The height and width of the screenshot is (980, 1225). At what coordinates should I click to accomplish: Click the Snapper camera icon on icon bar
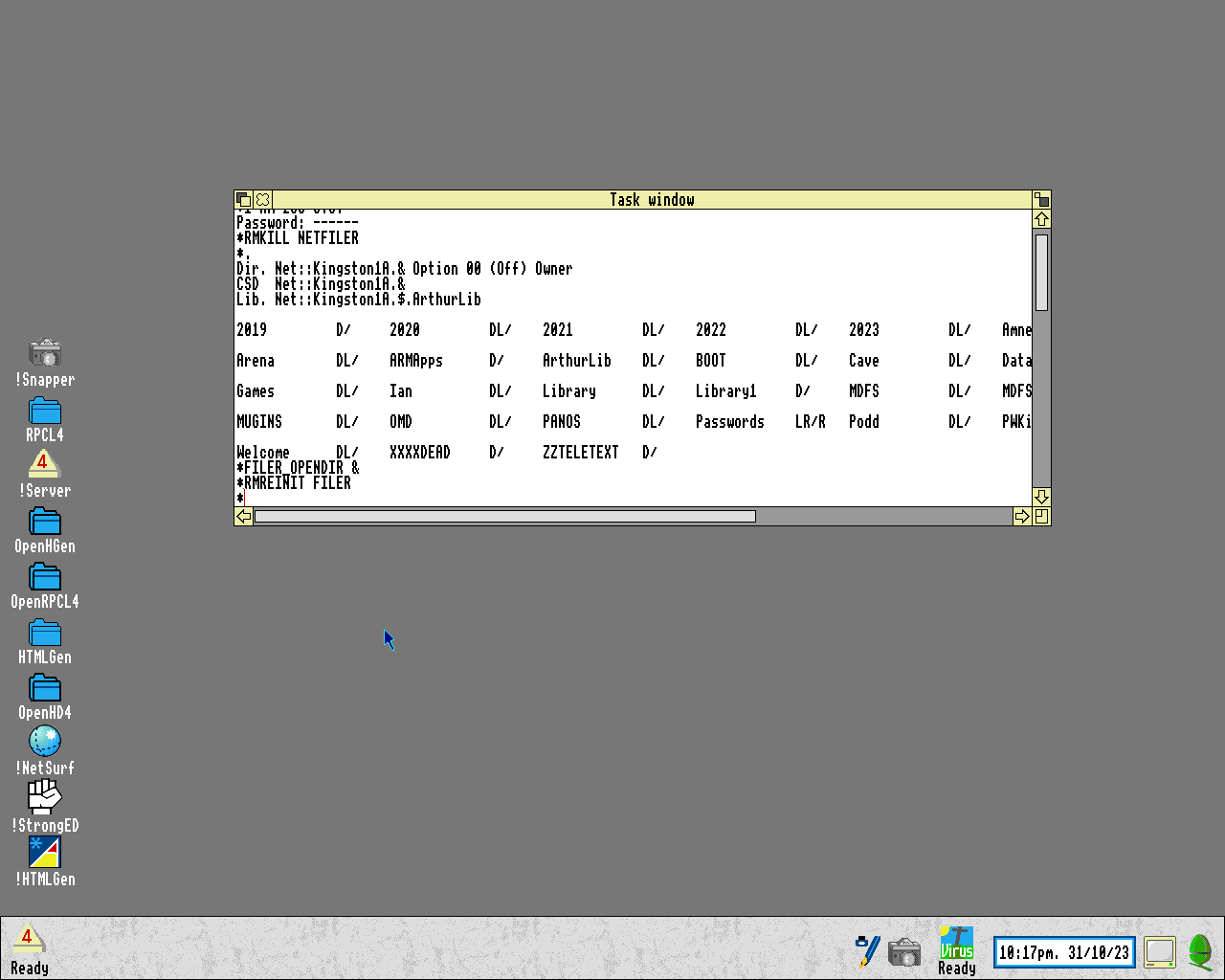[904, 952]
